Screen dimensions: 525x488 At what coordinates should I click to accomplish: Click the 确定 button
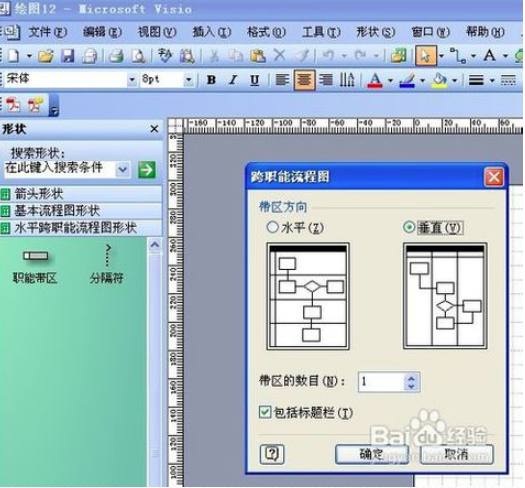tap(372, 454)
